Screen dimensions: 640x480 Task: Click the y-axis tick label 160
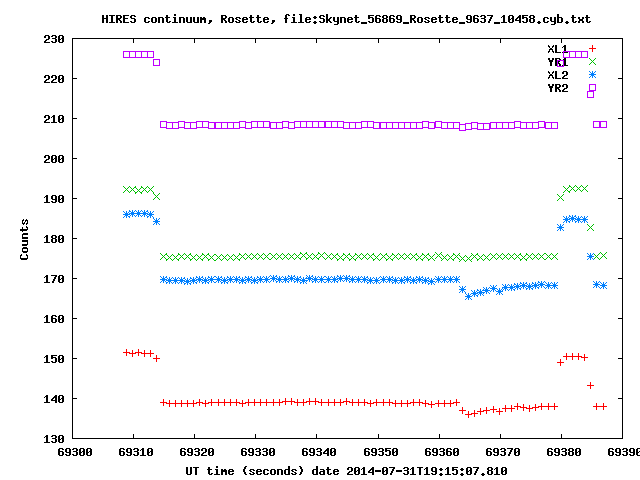(x=54, y=319)
